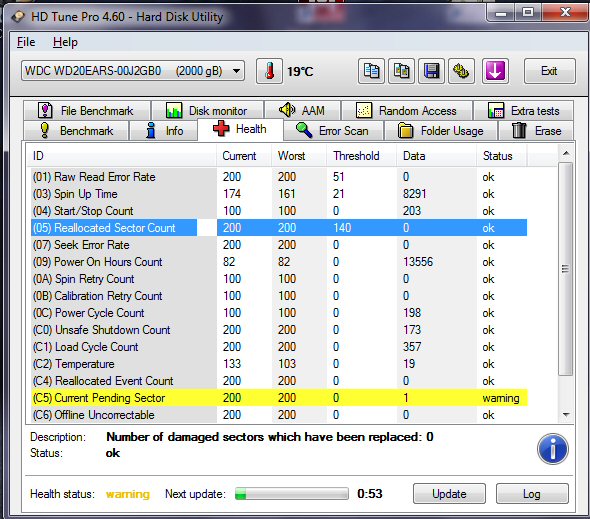This screenshot has width=590, height=519.
Task: Click the Update button
Action: [449, 493]
